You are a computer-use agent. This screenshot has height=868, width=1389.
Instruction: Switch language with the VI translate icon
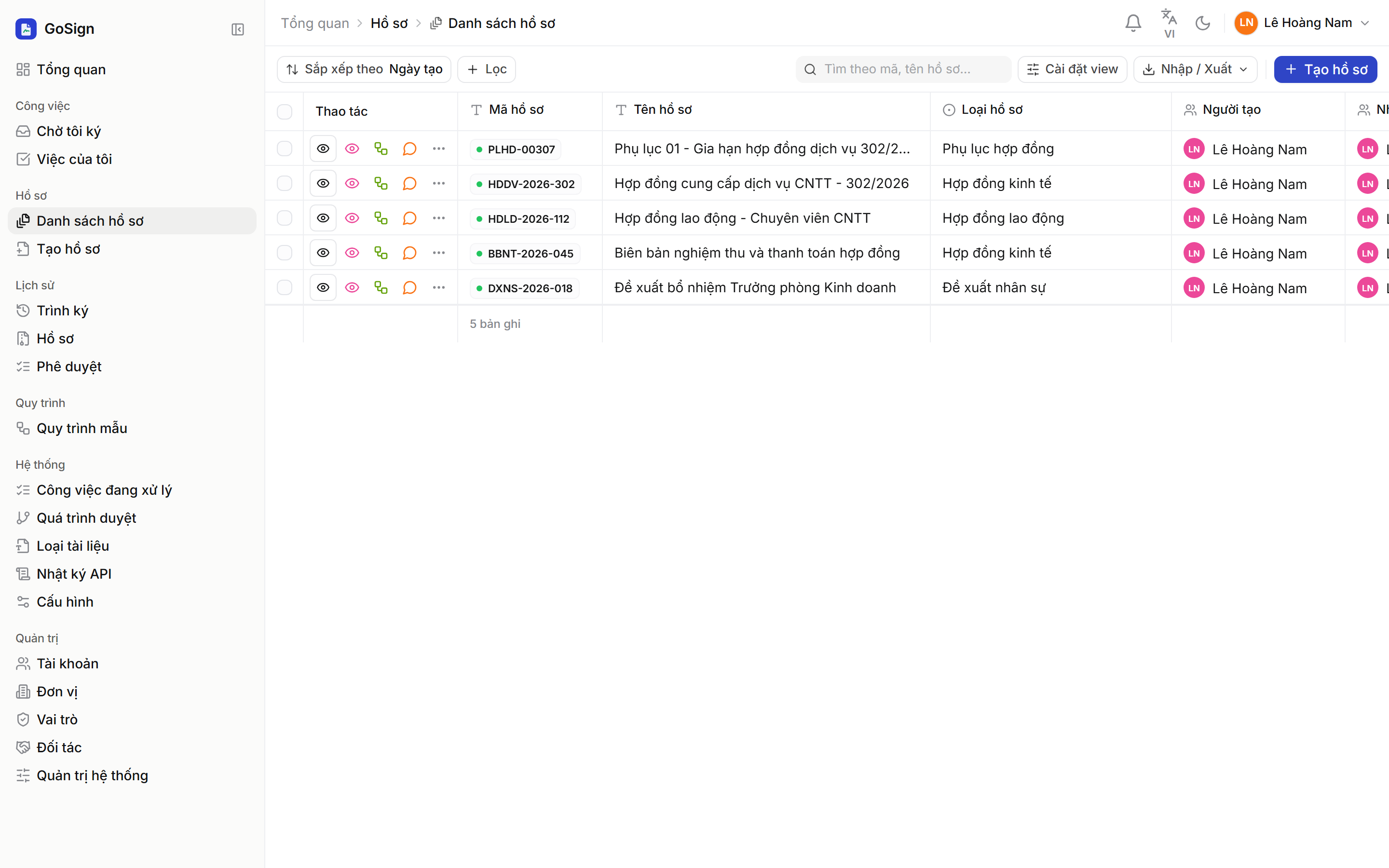tap(1169, 24)
